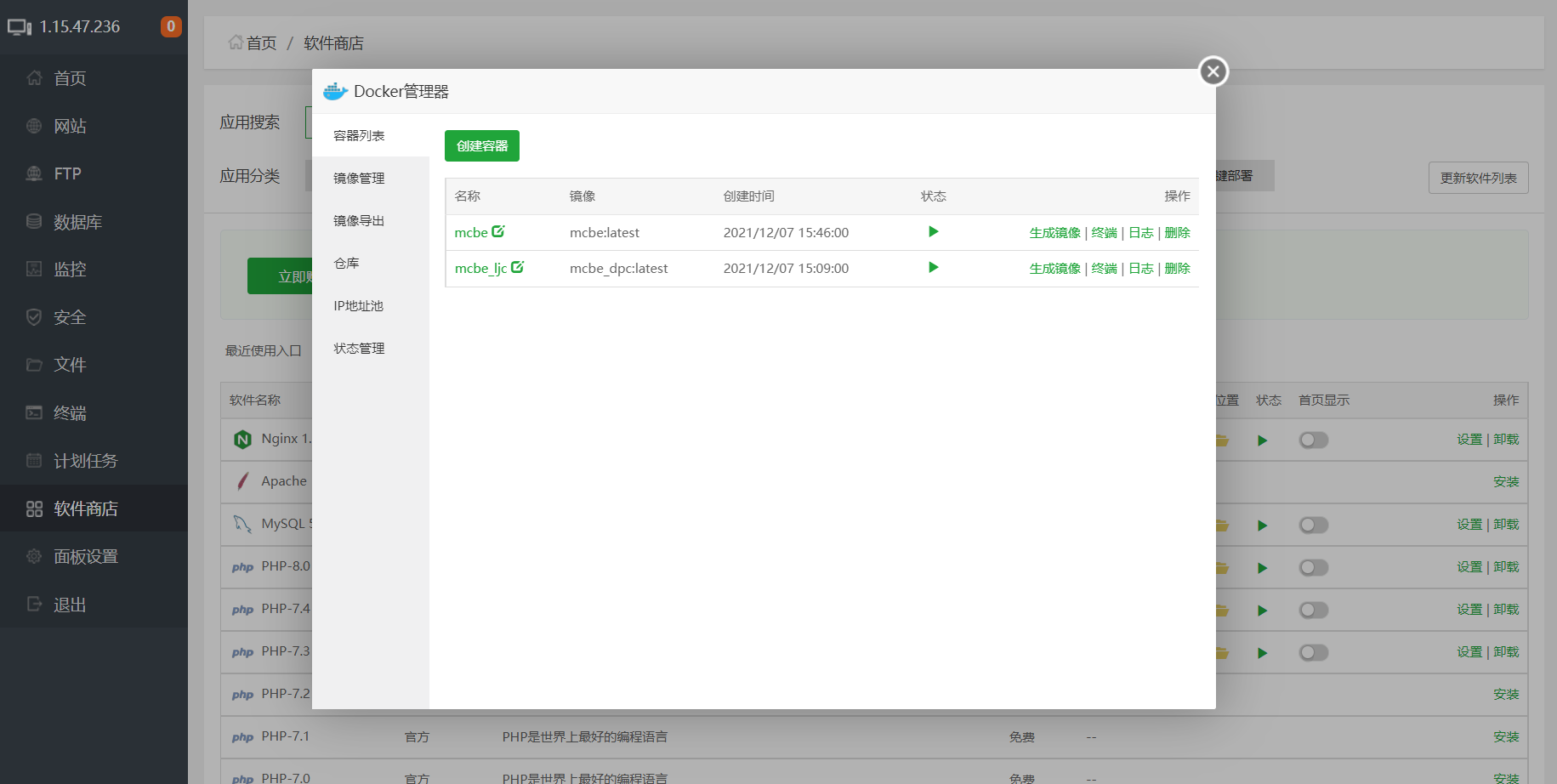The height and width of the screenshot is (784, 1557).
Task: Click PHP-7.3 row status play icon
Action: (x=1262, y=653)
